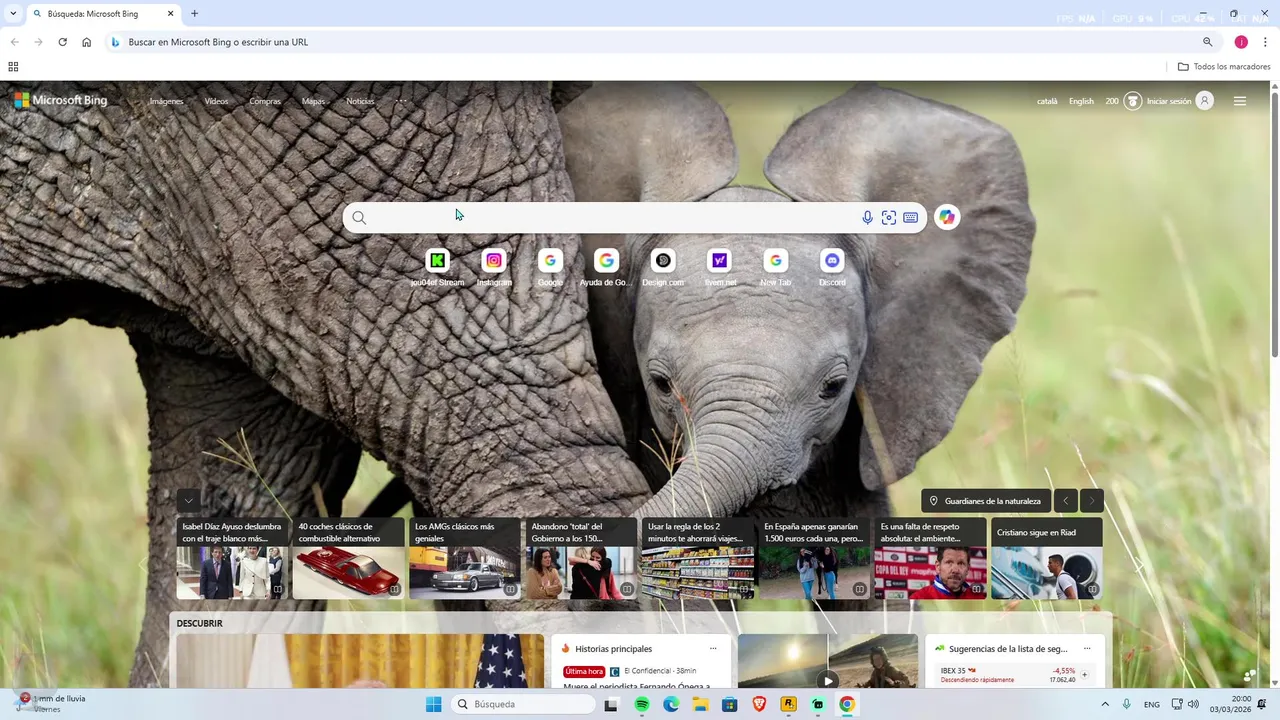Add IBEX 35 to watchlist plus button

click(1084, 675)
